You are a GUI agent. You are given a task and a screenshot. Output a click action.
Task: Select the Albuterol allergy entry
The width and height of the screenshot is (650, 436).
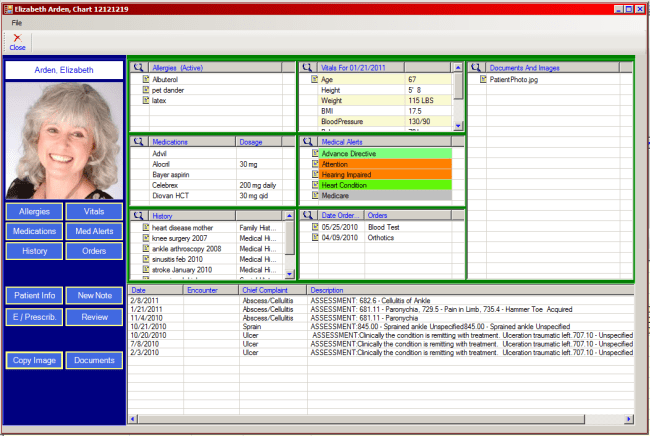(x=166, y=79)
